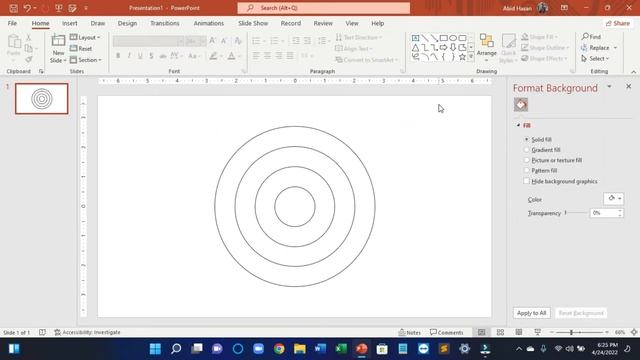
Task: Click the Apply to All button
Action: pyautogui.click(x=531, y=313)
